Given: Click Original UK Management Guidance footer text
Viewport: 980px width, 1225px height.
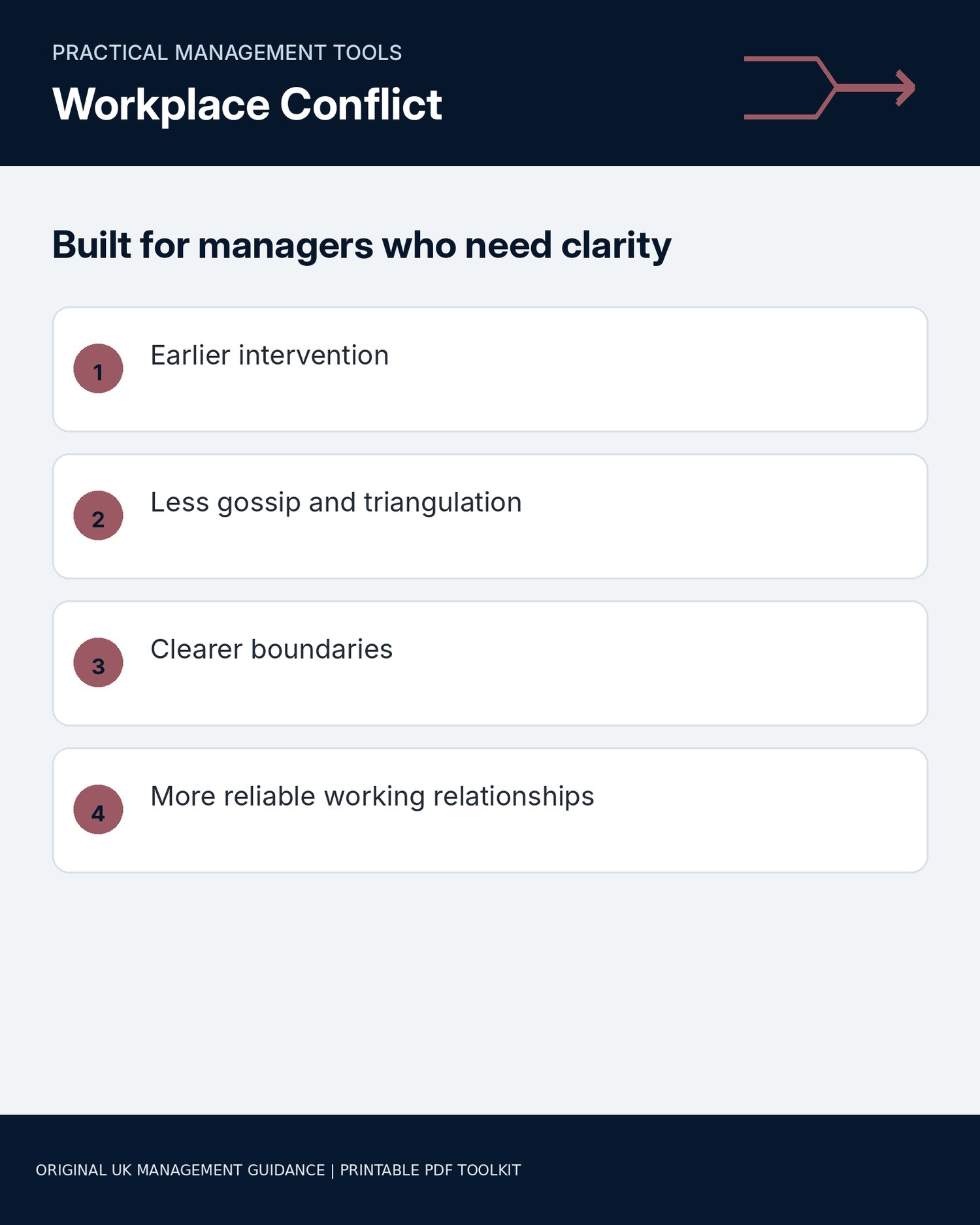Looking at the screenshot, I should (x=180, y=1170).
